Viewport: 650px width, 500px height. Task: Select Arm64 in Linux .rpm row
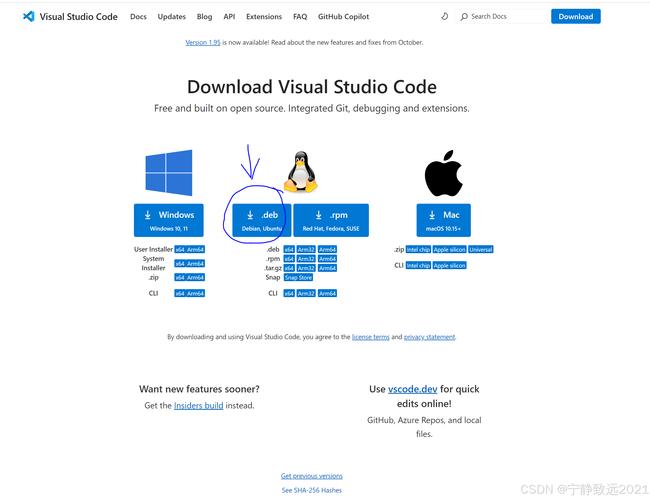coord(327,259)
